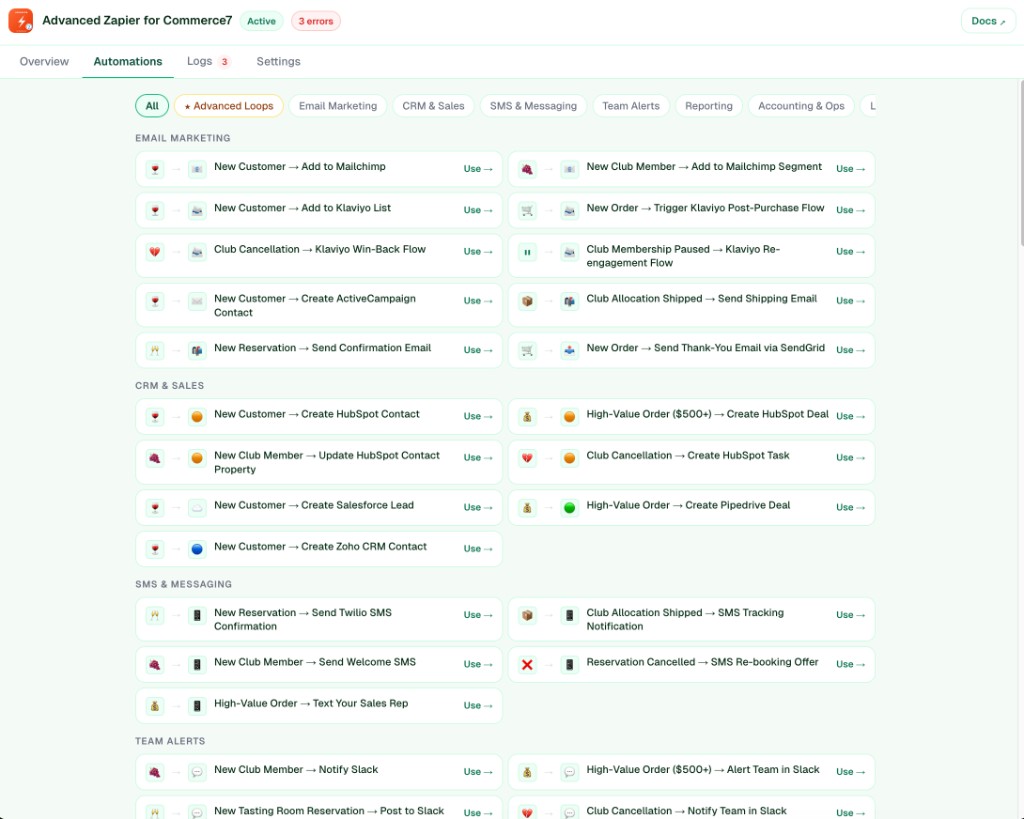Click the Logs tab error count badge
This screenshot has height=819, width=1024.
click(224, 62)
